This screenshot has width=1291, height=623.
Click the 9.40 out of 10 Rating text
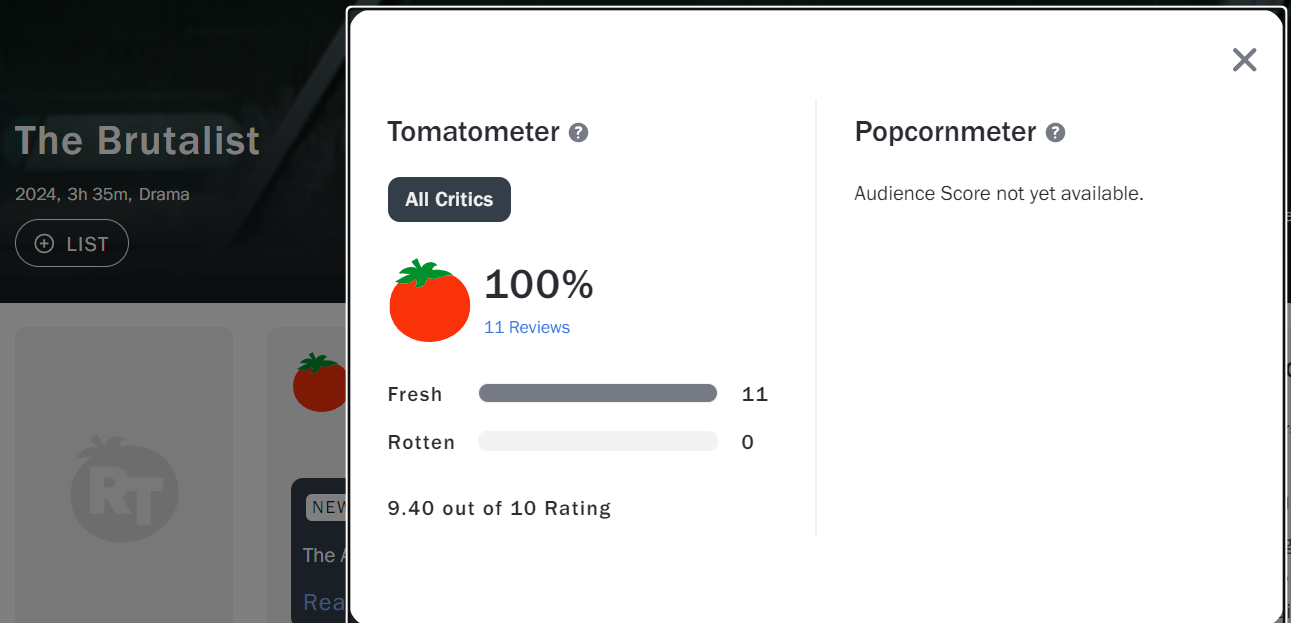point(499,508)
